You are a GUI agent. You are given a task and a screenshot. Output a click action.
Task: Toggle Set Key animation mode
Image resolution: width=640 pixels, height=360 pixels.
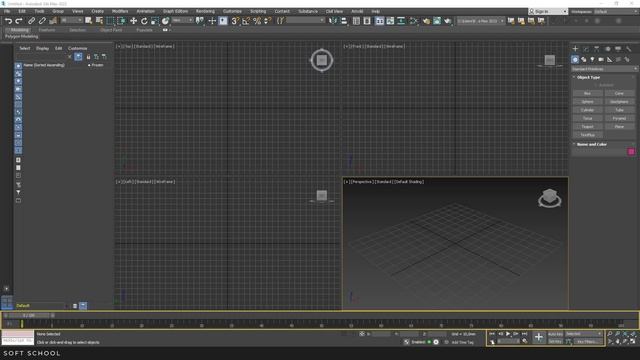(x=555, y=341)
